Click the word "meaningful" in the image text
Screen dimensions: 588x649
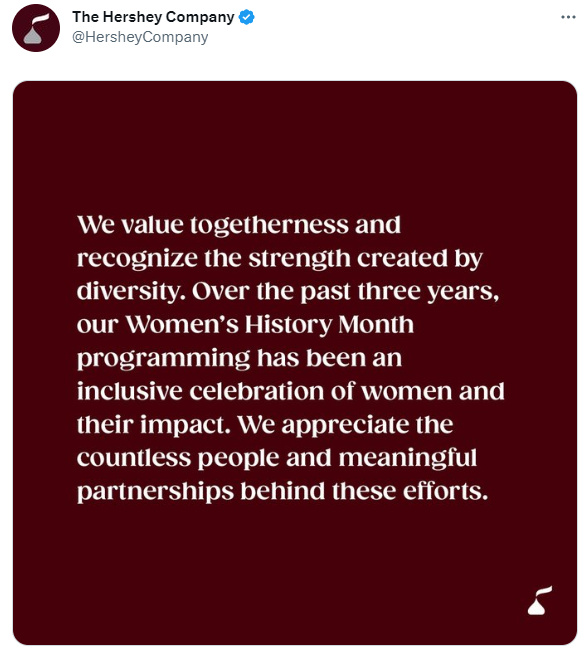tap(408, 458)
